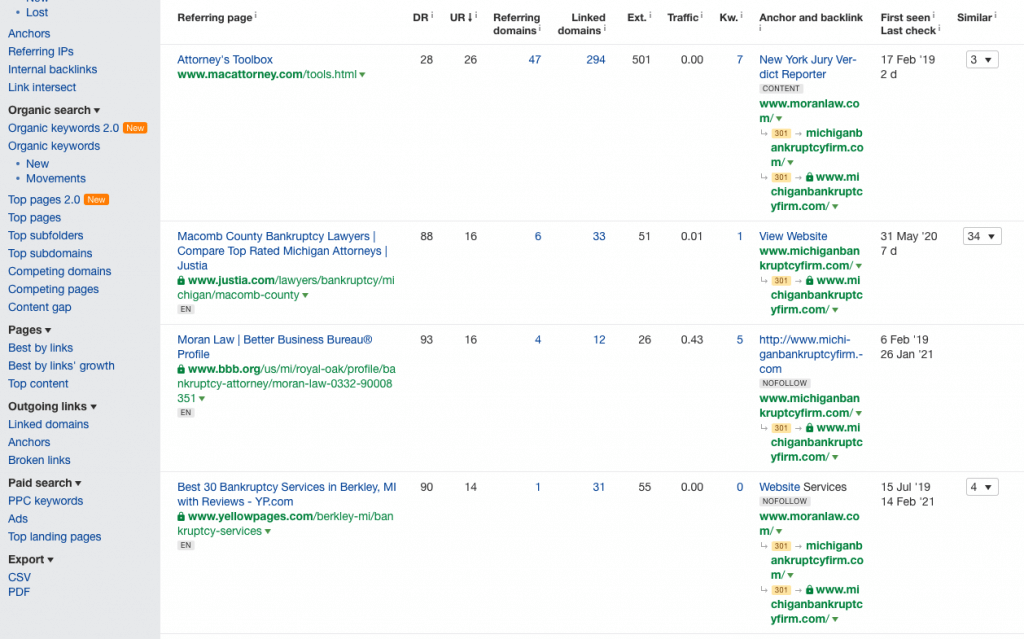The width and height of the screenshot is (1024, 639).
Task: Open Top subfolders report
Action: (46, 235)
